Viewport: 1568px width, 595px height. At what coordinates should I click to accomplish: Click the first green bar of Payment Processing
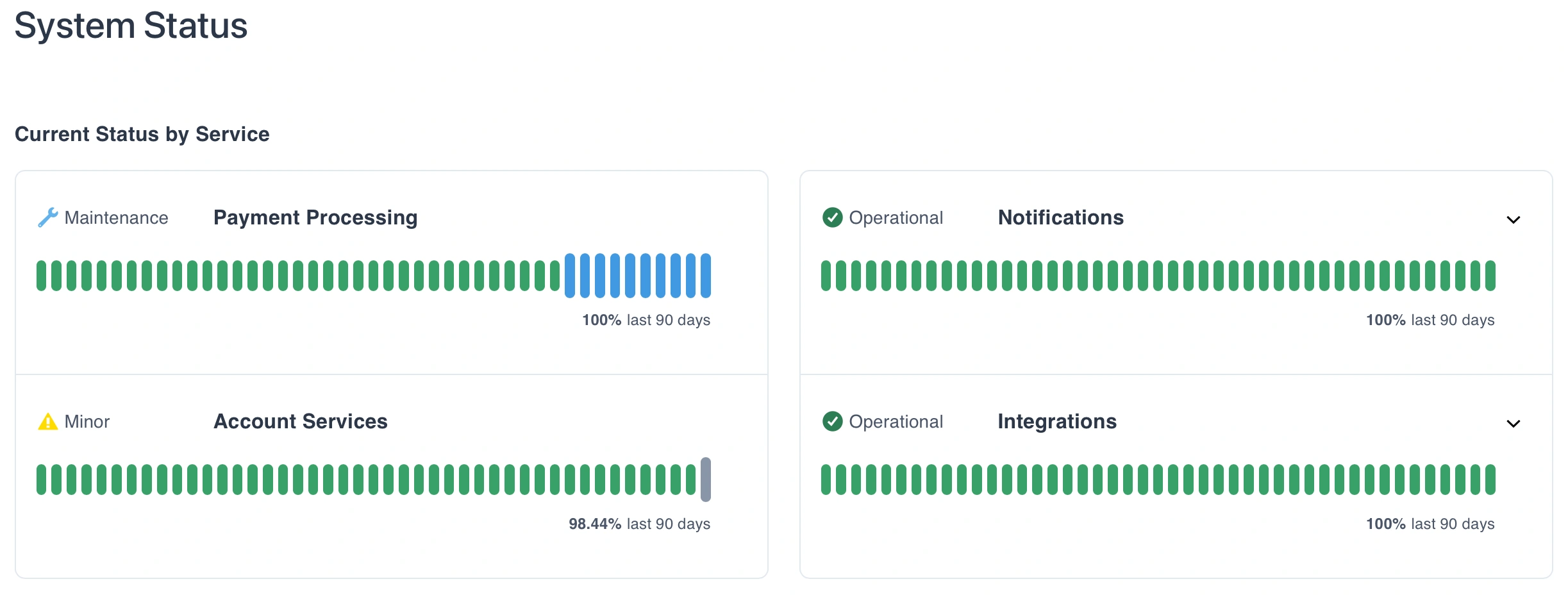(x=42, y=276)
